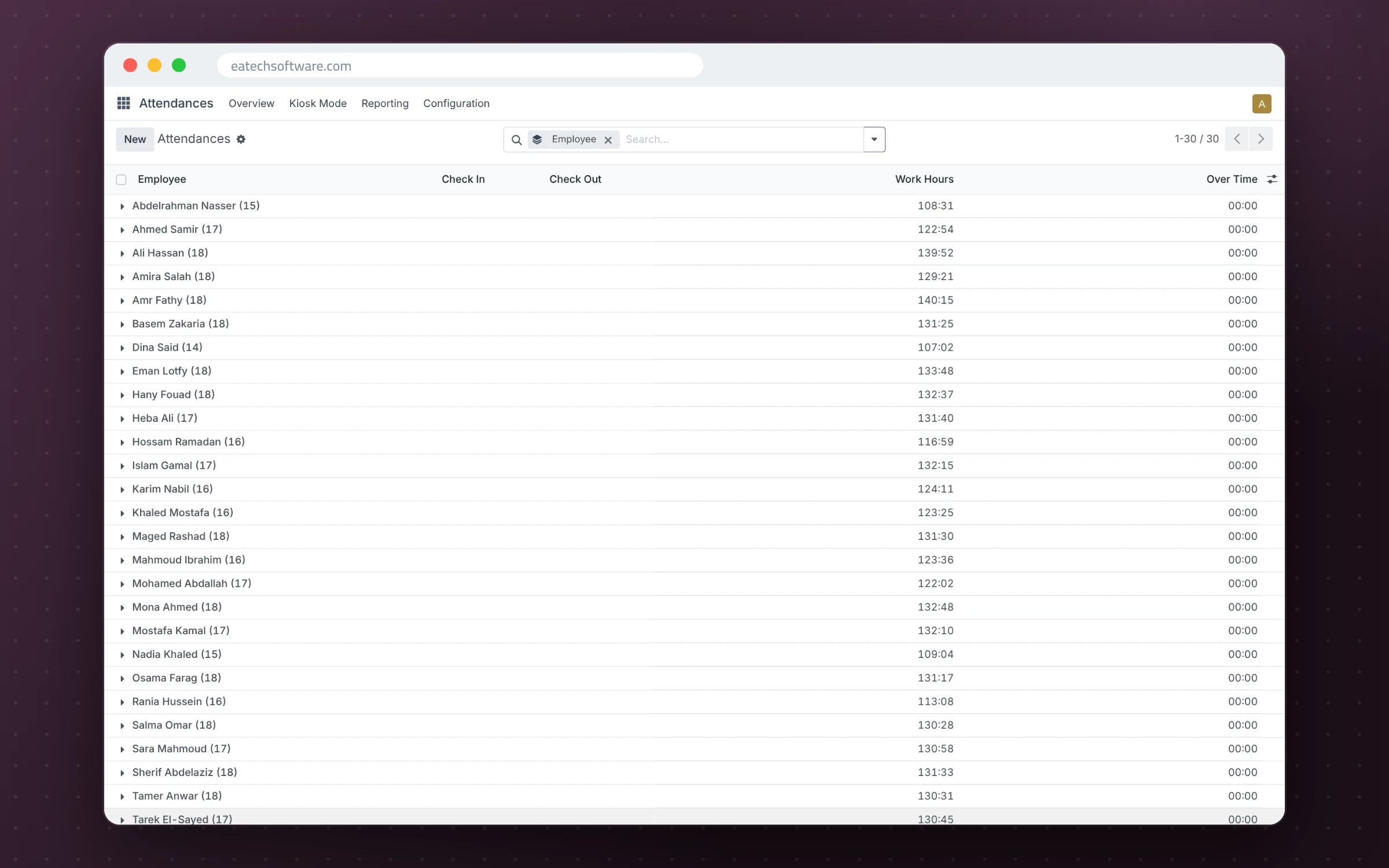Sort by the Check In column header

463,179
